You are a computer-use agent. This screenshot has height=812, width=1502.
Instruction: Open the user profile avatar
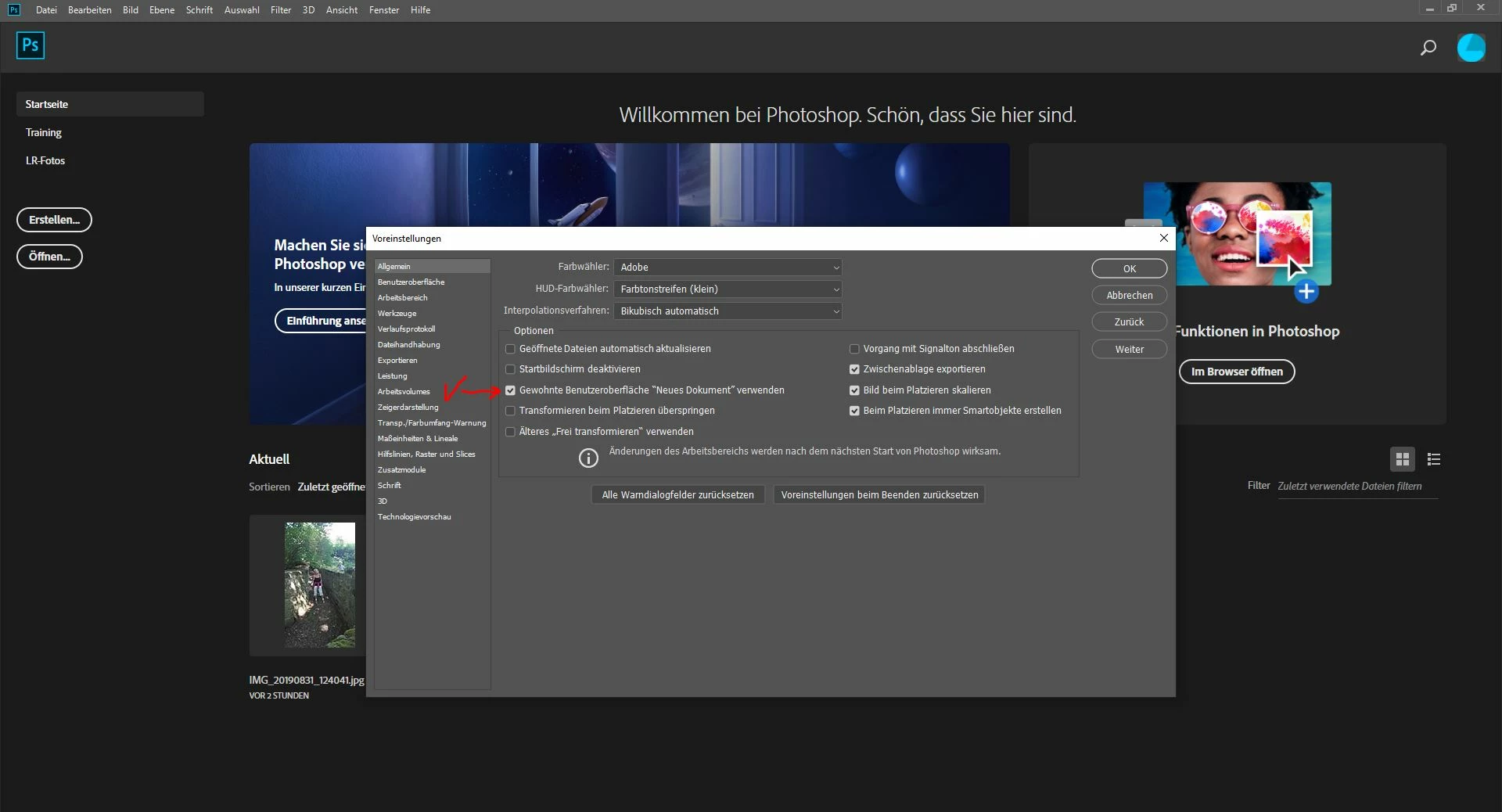point(1471,48)
